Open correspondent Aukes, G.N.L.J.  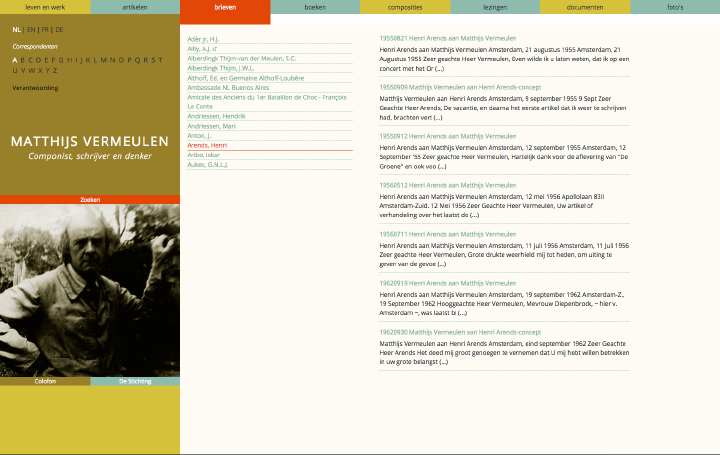click(x=208, y=164)
